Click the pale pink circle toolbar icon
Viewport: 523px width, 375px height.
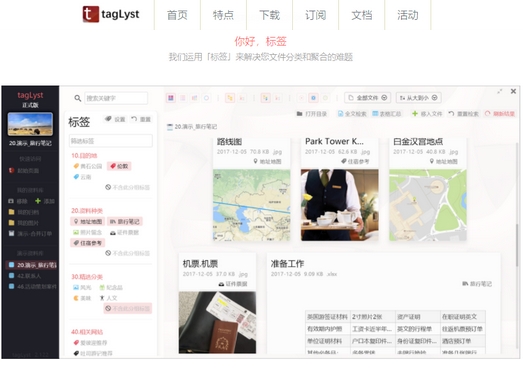[301, 98]
